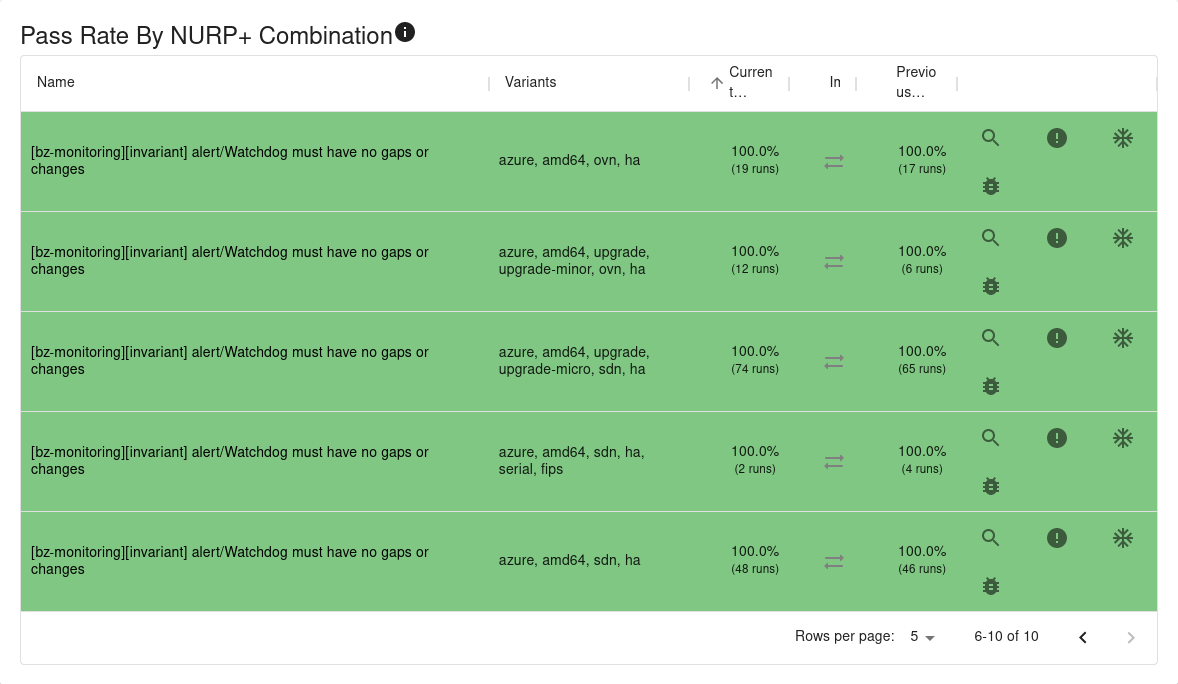1178x684 pixels.
Task: Click the info icon beside the table title
Action: tap(405, 33)
